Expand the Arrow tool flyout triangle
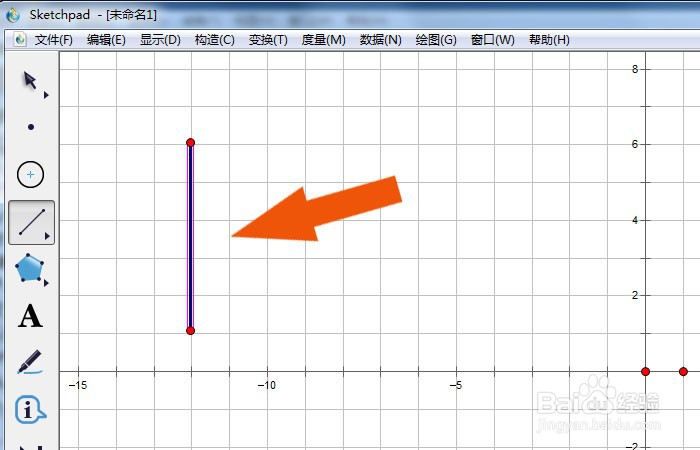This screenshot has width=700, height=450. point(46,95)
